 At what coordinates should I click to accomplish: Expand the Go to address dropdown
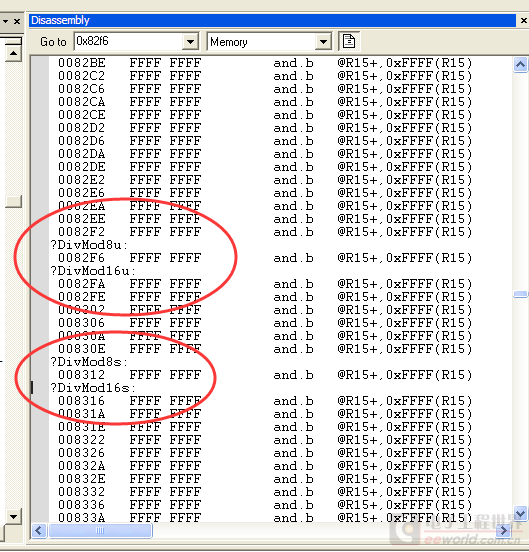[190, 42]
